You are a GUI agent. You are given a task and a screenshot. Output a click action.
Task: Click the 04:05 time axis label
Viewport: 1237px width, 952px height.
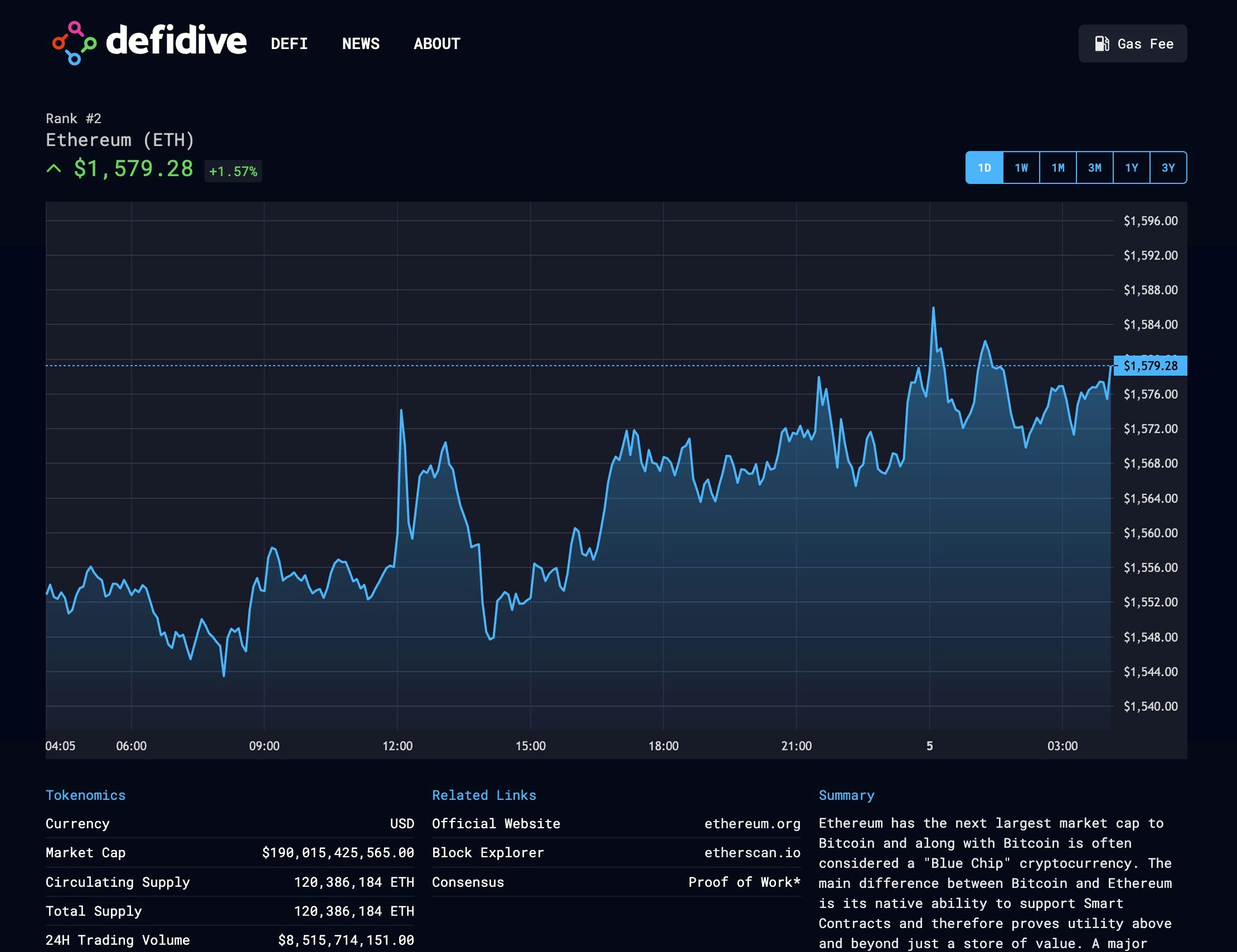point(61,746)
